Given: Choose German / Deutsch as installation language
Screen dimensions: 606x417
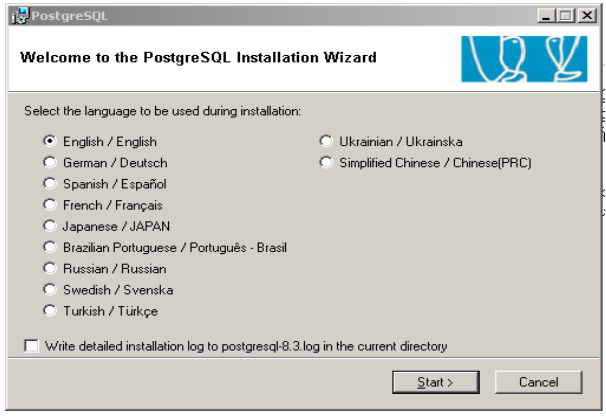Looking at the screenshot, I should 50,162.
